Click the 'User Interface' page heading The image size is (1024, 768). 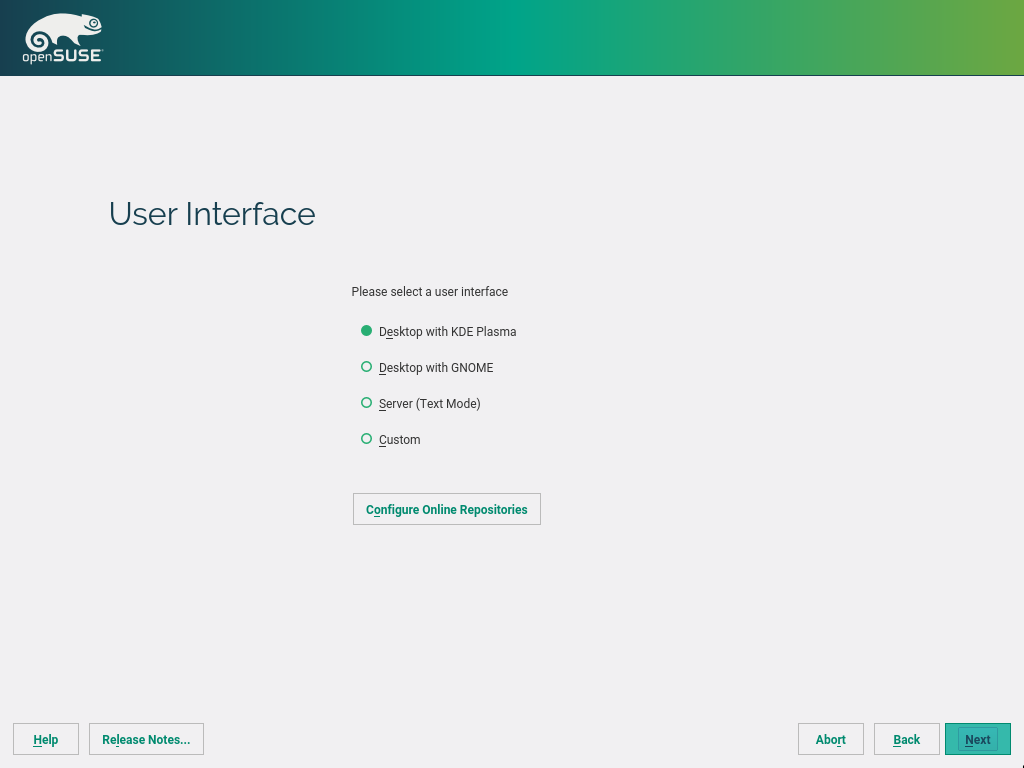[x=212, y=214]
